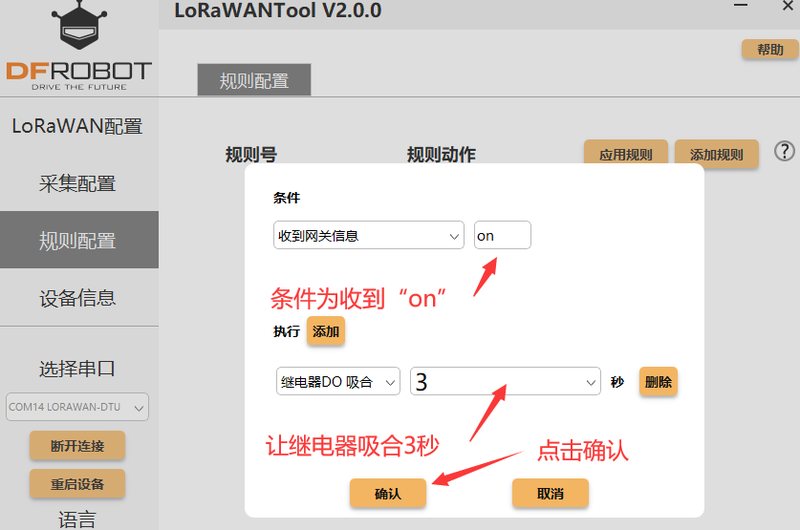The width and height of the screenshot is (800, 530).
Task: Open 设备信息 sidebar page
Action: pyautogui.click(x=77, y=298)
